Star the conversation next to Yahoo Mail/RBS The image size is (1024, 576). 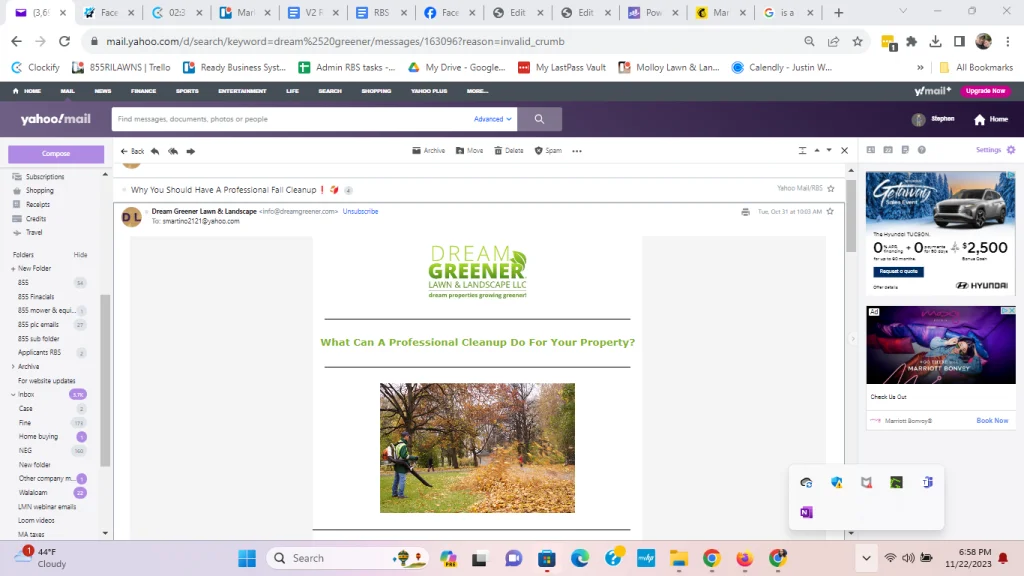click(x=831, y=189)
